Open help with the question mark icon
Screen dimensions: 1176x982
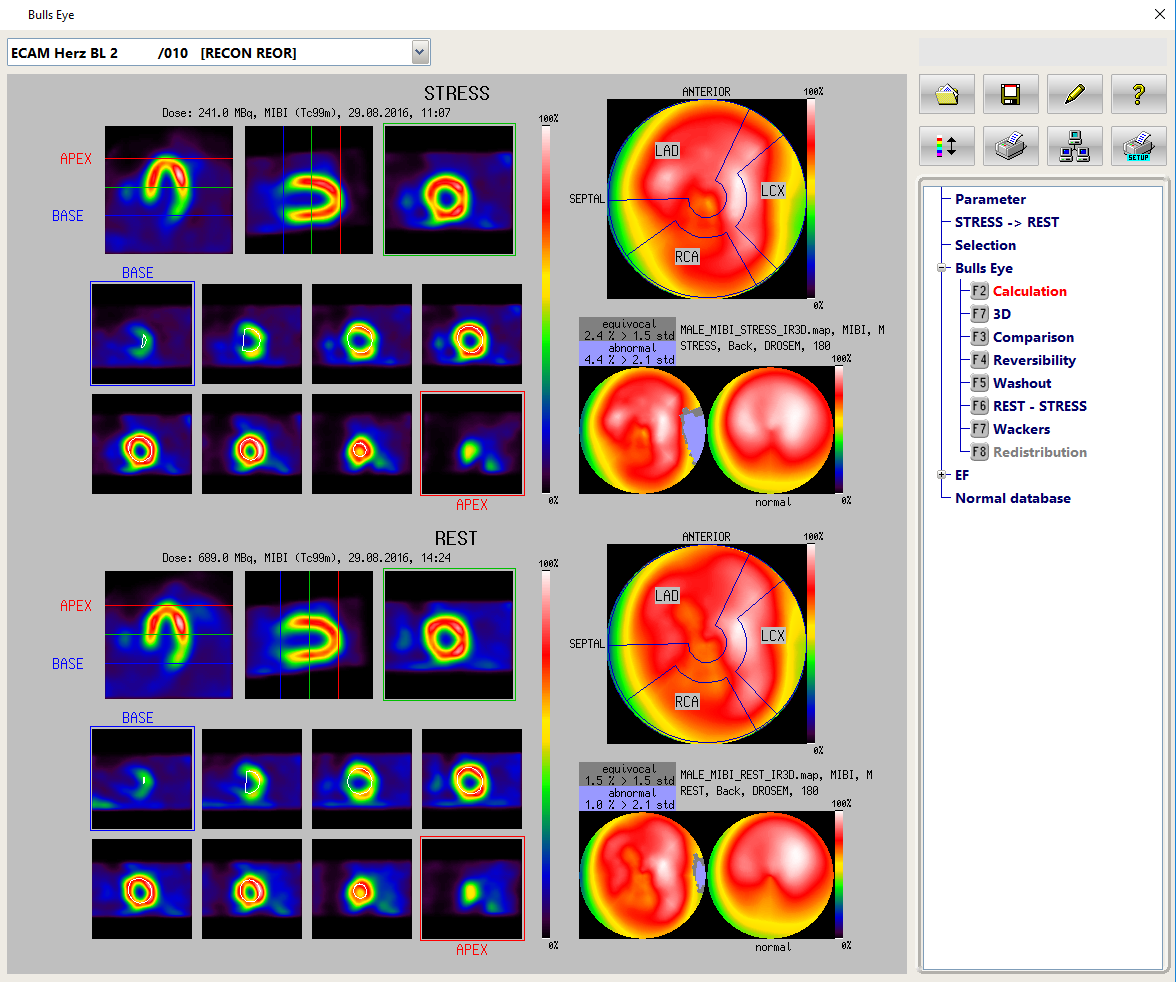[x=1138, y=94]
